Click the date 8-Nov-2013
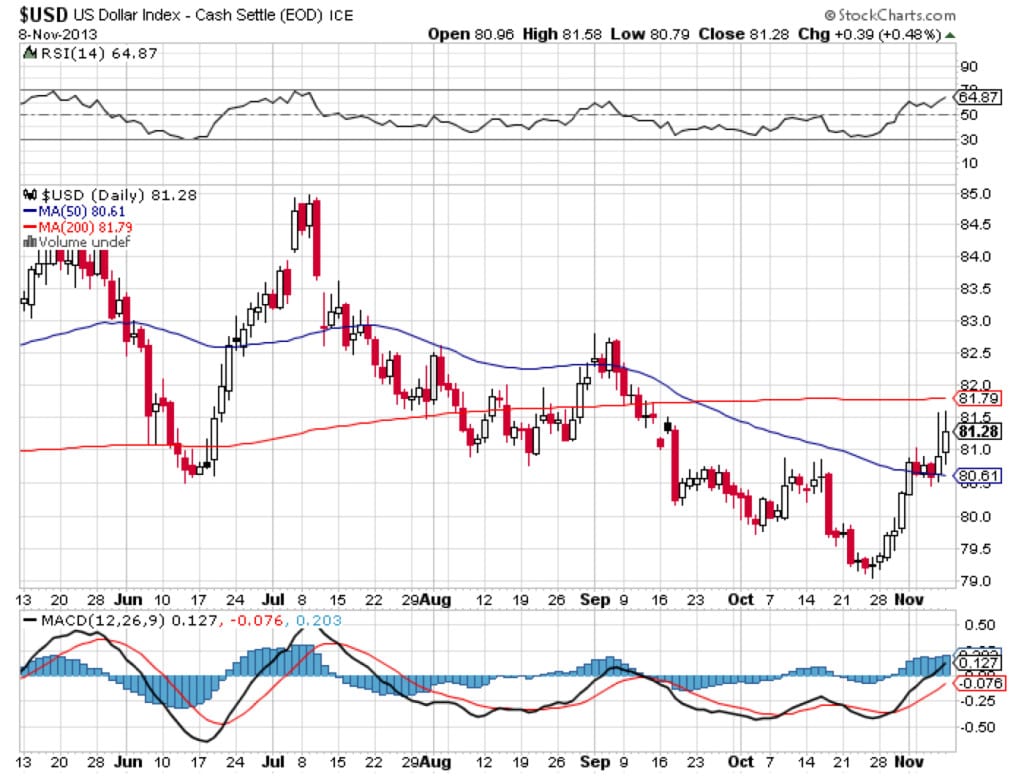Screen dimensions: 1024x779 (x=57, y=34)
